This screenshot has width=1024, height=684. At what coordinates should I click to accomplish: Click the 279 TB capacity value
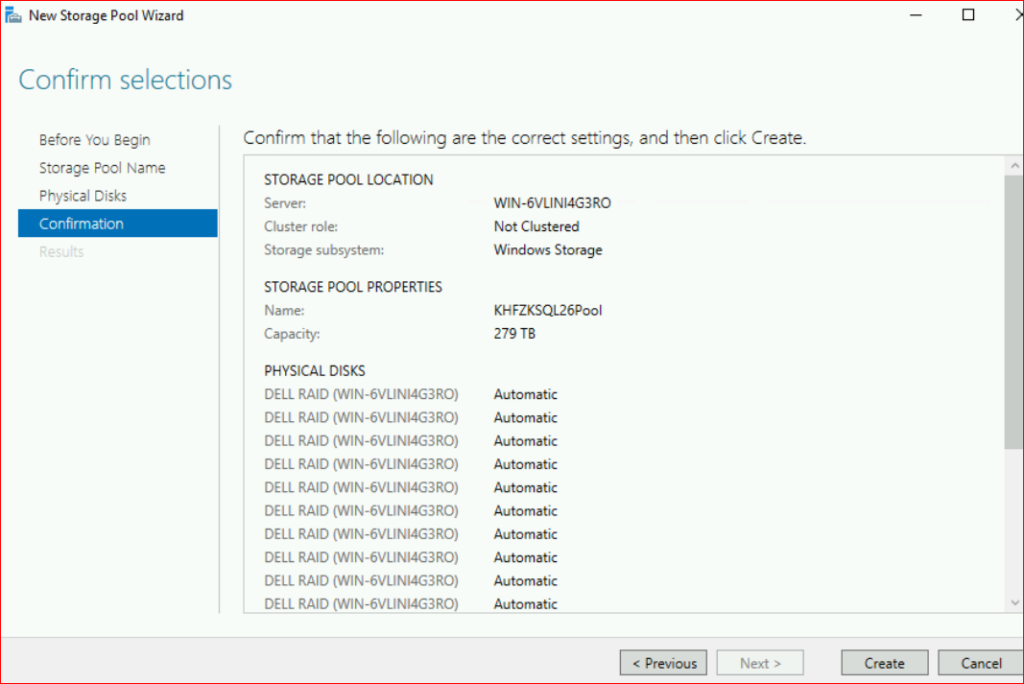tap(514, 334)
